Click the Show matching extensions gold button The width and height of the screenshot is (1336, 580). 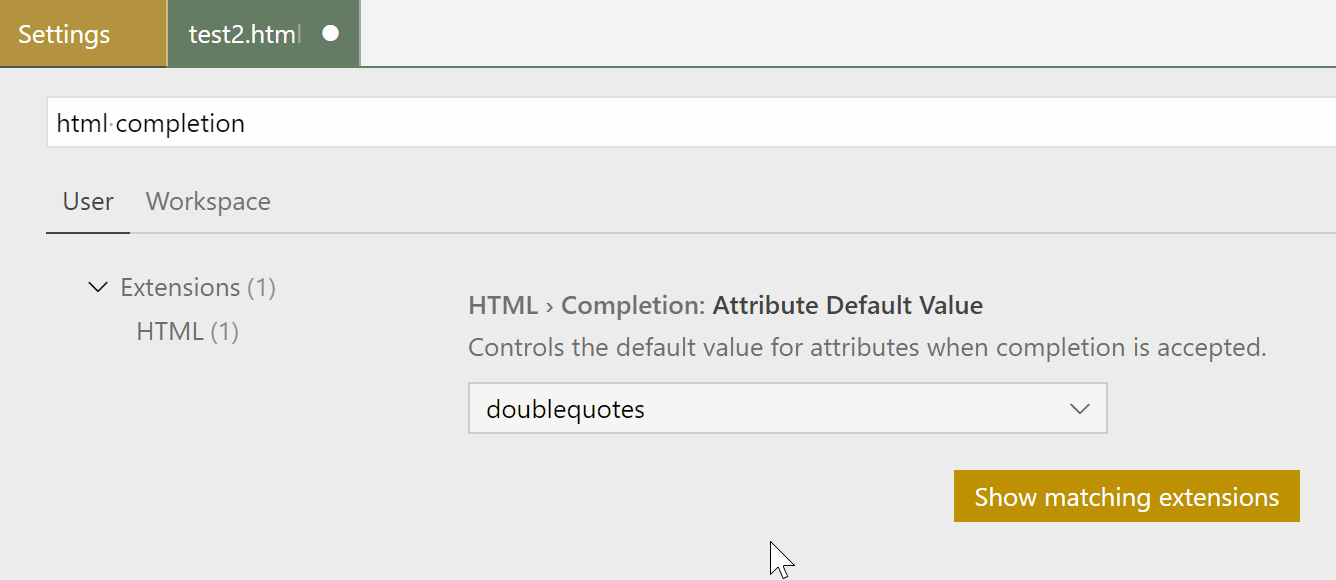click(x=1126, y=496)
